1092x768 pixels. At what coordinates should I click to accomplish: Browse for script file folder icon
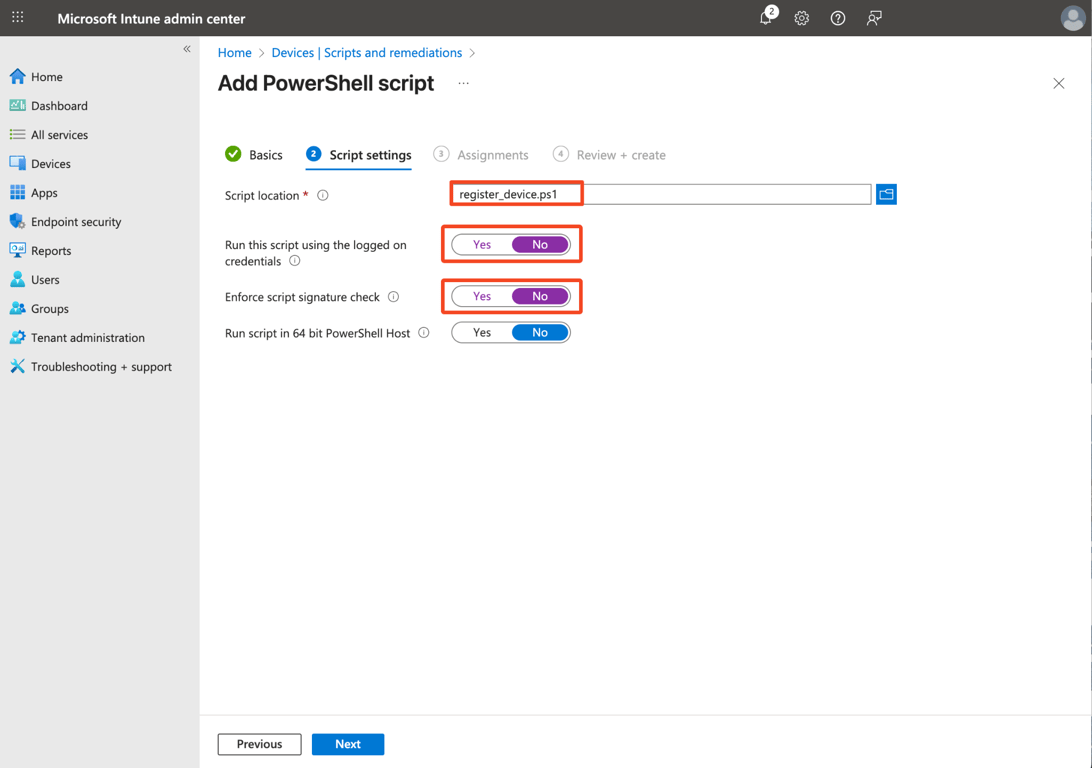coord(886,194)
